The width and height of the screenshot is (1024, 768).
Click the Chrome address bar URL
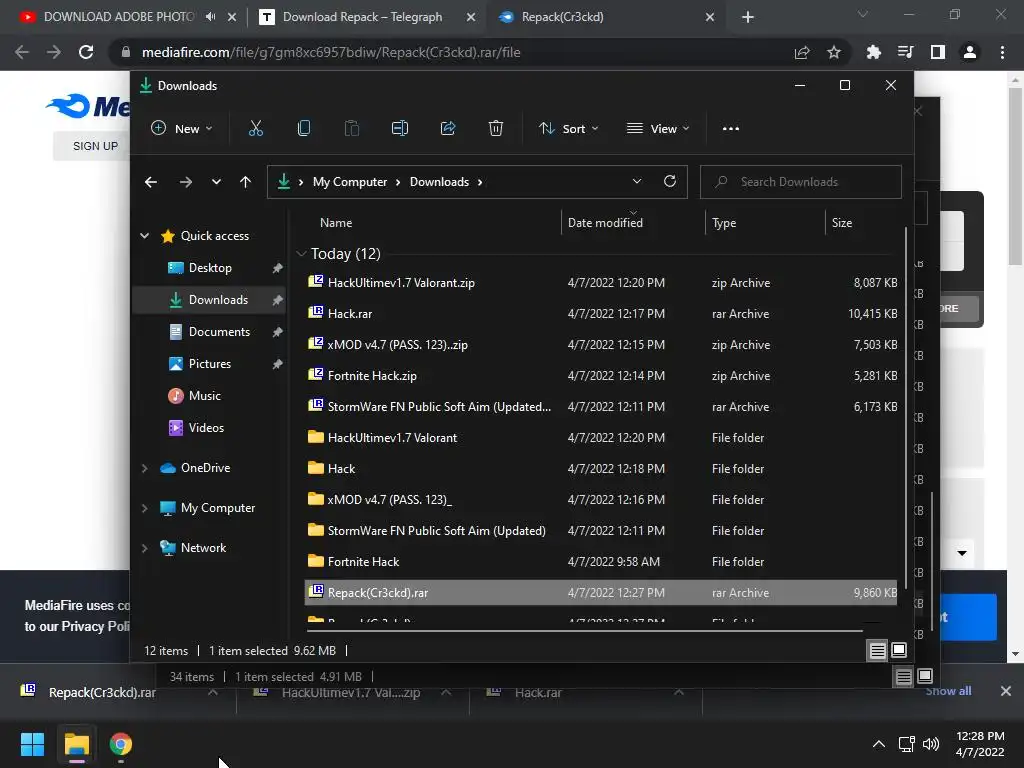(331, 52)
